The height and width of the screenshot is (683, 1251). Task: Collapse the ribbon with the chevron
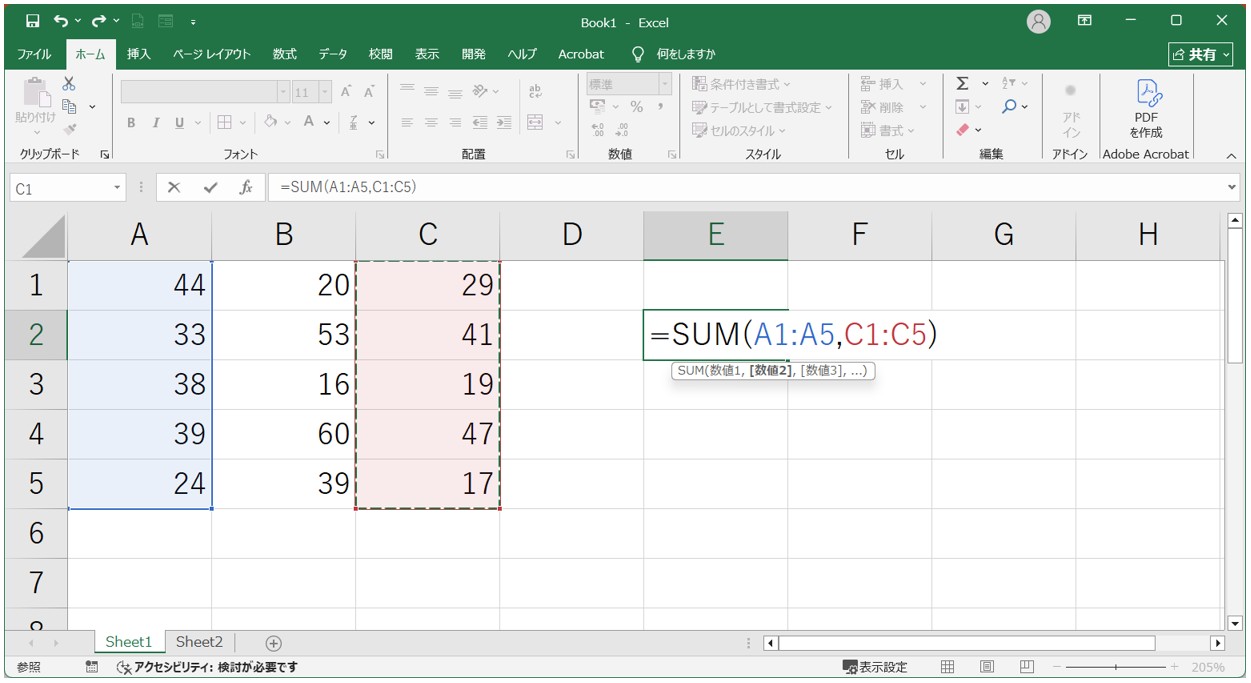tap(1231, 156)
